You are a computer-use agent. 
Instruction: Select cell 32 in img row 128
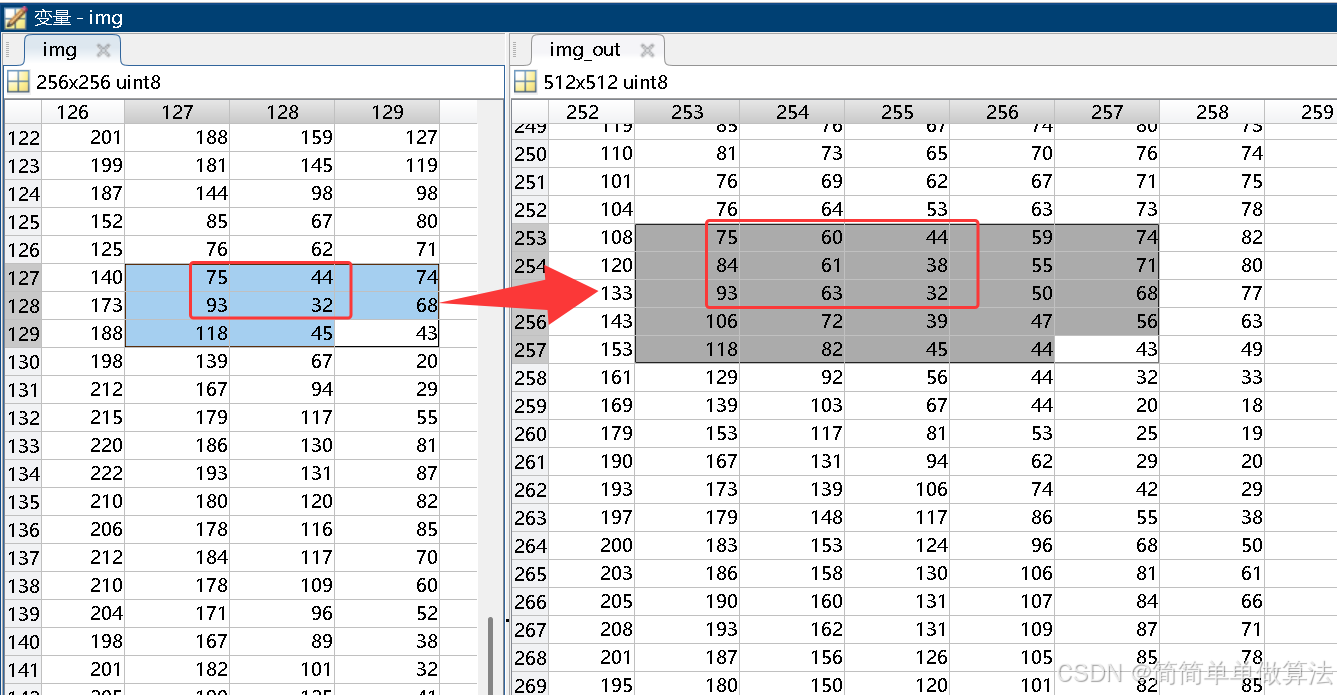pyautogui.click(x=282, y=305)
